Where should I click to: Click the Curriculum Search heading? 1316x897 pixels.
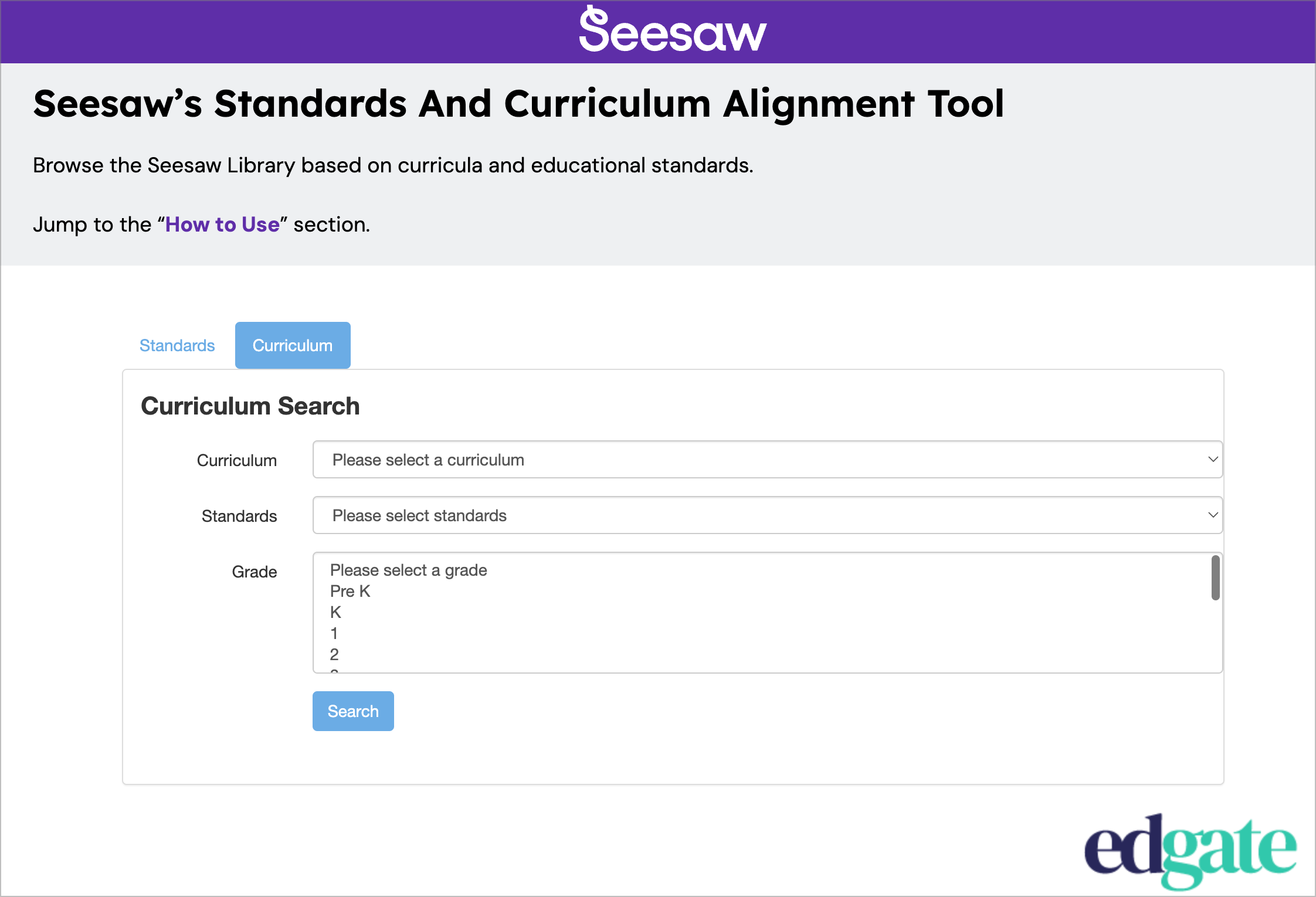(x=250, y=406)
